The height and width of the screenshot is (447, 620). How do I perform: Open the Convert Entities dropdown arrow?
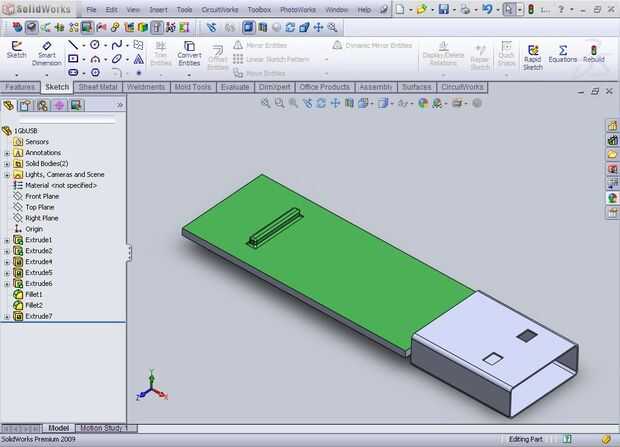(189, 74)
